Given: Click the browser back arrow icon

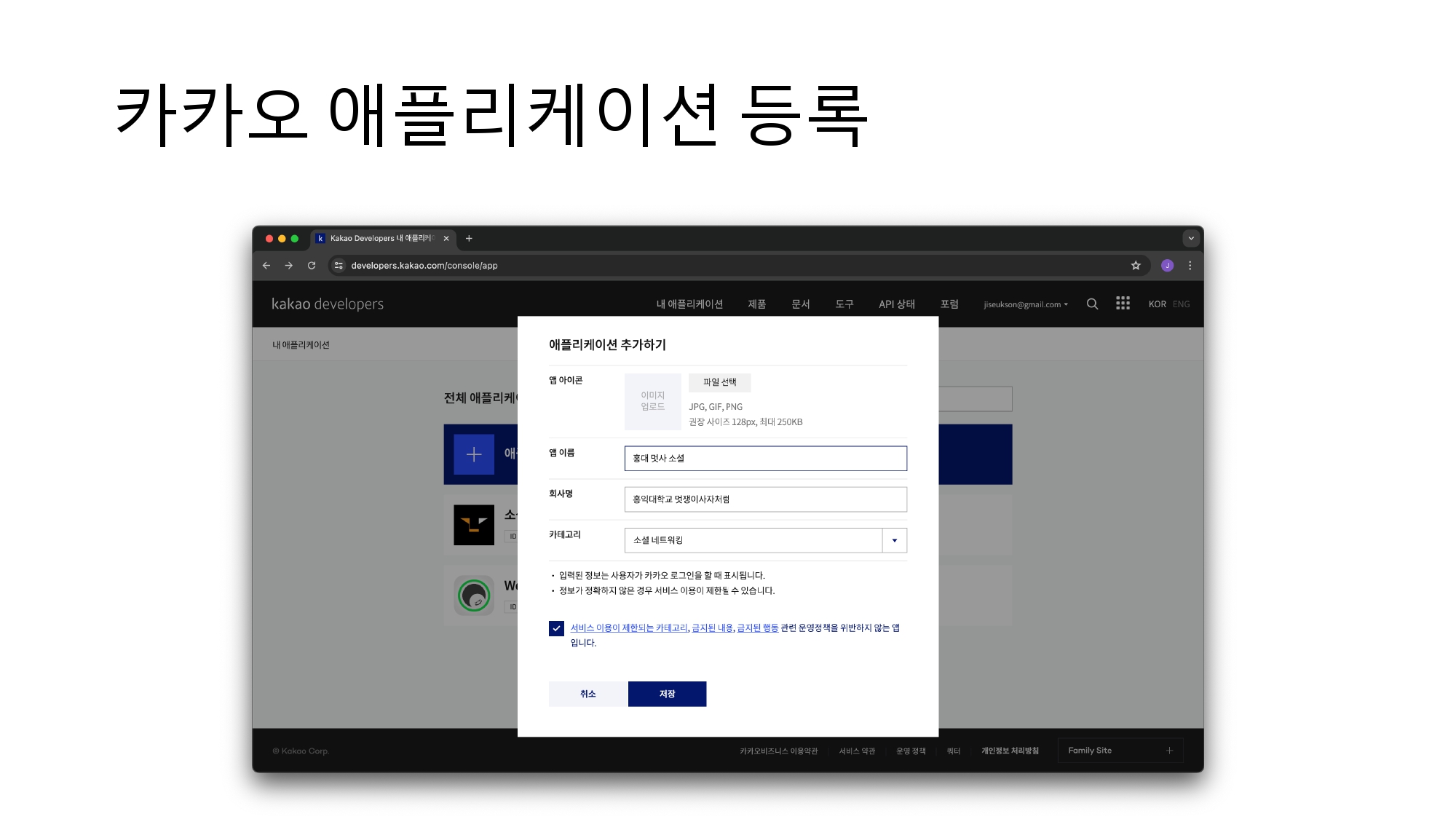Looking at the screenshot, I should point(266,266).
